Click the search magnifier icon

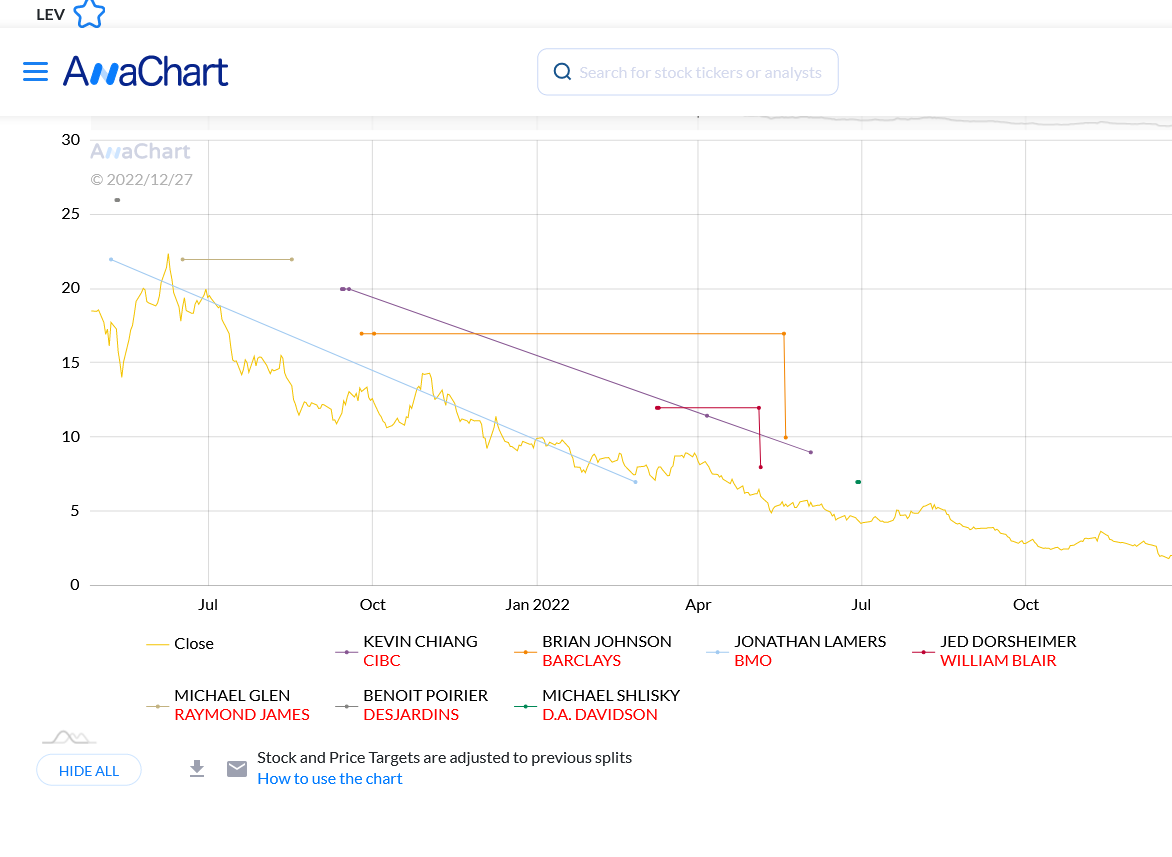pyautogui.click(x=562, y=72)
